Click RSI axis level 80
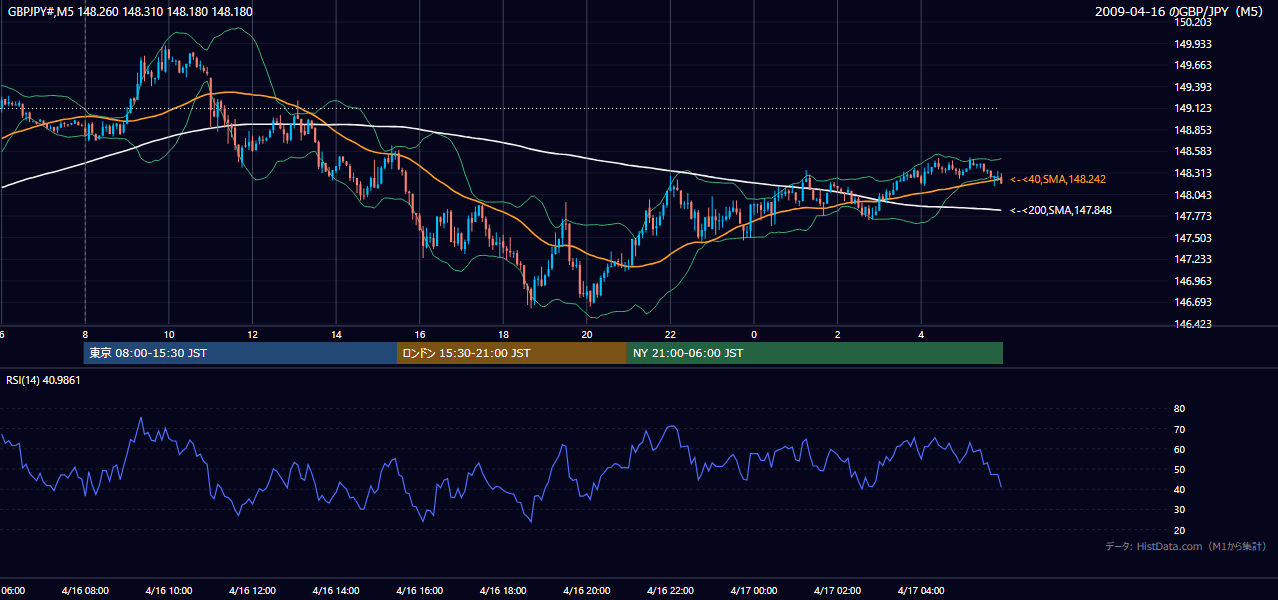This screenshot has height=600, width=1278. point(1180,409)
